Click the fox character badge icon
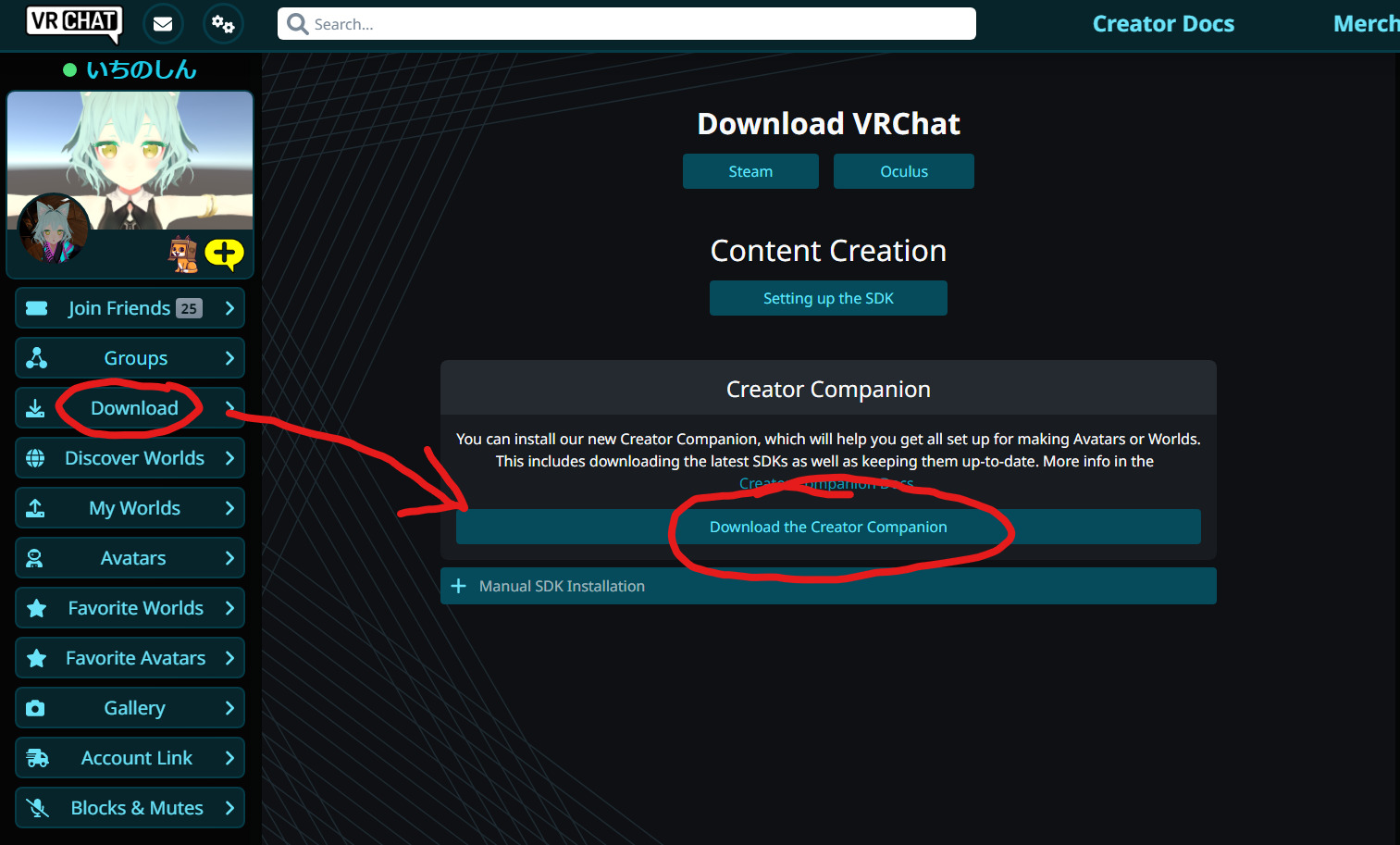This screenshot has height=845, width=1400. (x=183, y=255)
